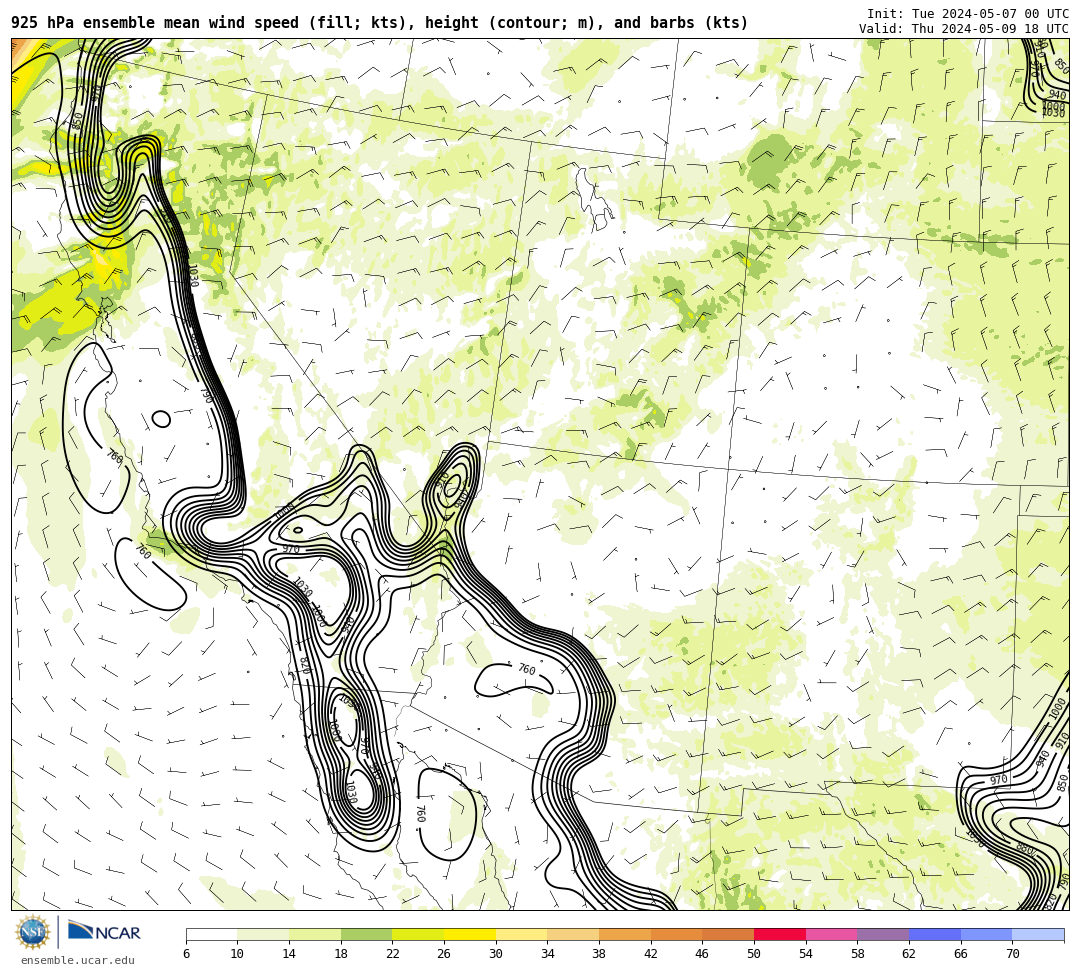Pick the purple 58–62 kts colorbar segment
The image size is (1080, 973).
tap(883, 934)
